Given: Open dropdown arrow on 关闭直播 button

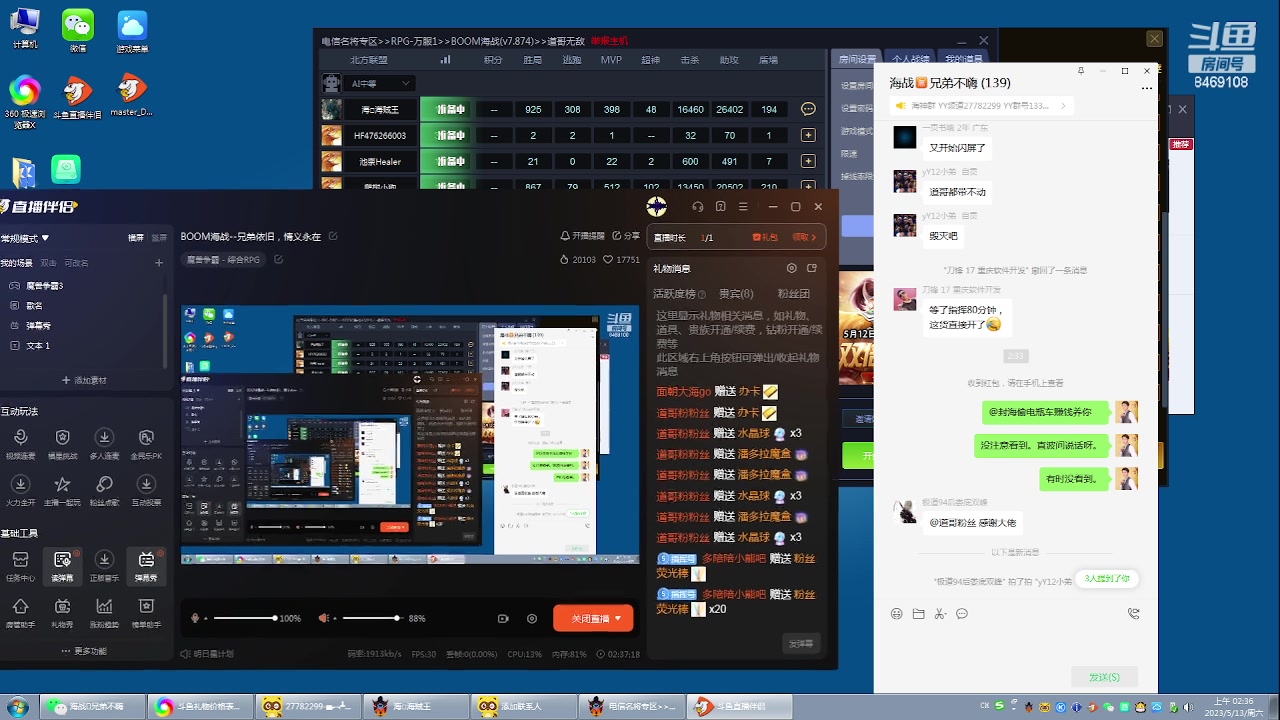Looking at the screenshot, I should click(x=619, y=619).
